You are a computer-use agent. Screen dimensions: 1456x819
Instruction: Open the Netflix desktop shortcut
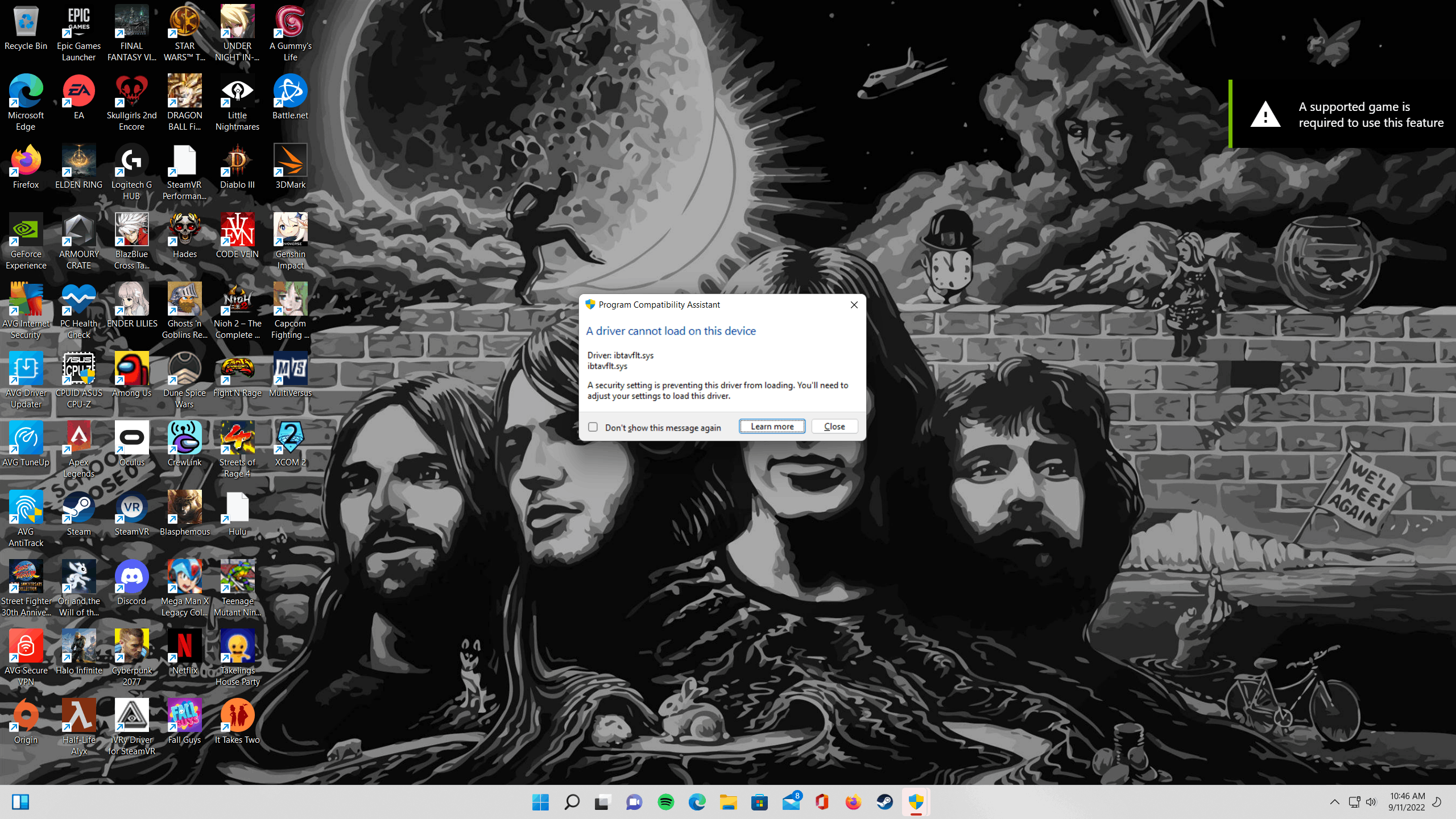click(184, 647)
